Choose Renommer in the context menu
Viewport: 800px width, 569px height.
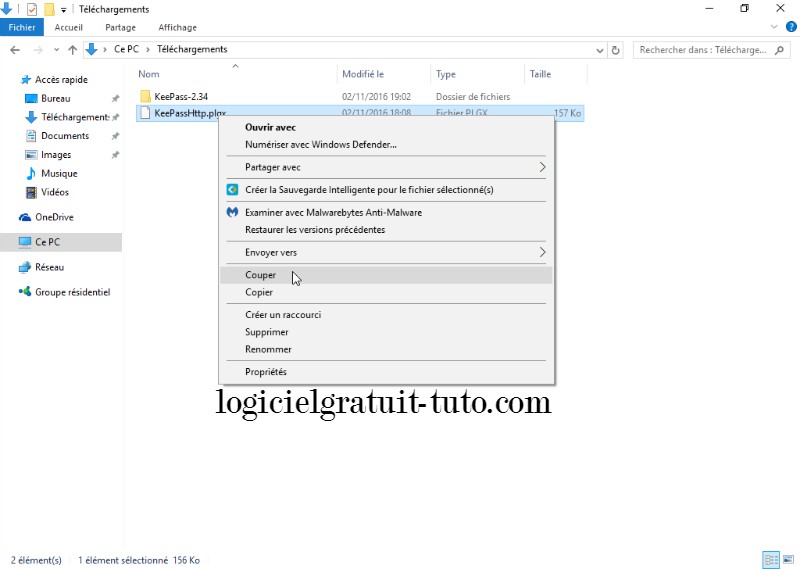386,350
